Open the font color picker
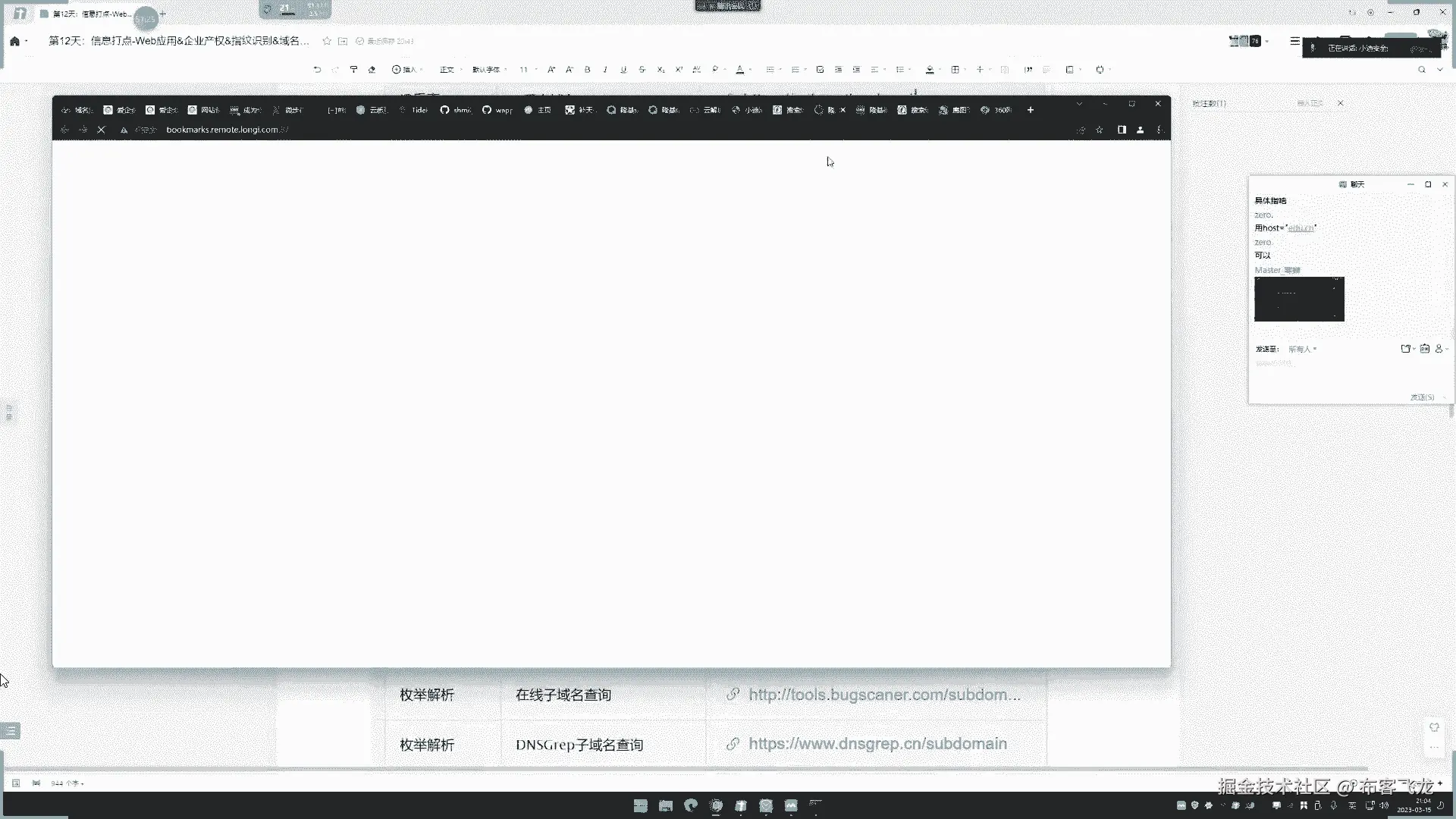Image resolution: width=1456 pixels, height=819 pixels. coord(740,70)
